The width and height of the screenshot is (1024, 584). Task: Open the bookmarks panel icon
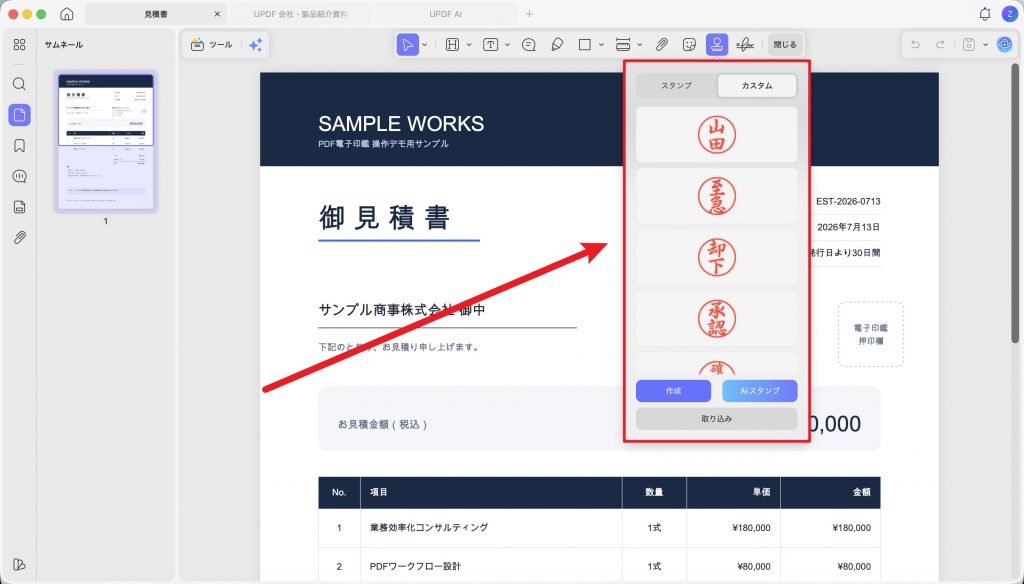coord(20,146)
